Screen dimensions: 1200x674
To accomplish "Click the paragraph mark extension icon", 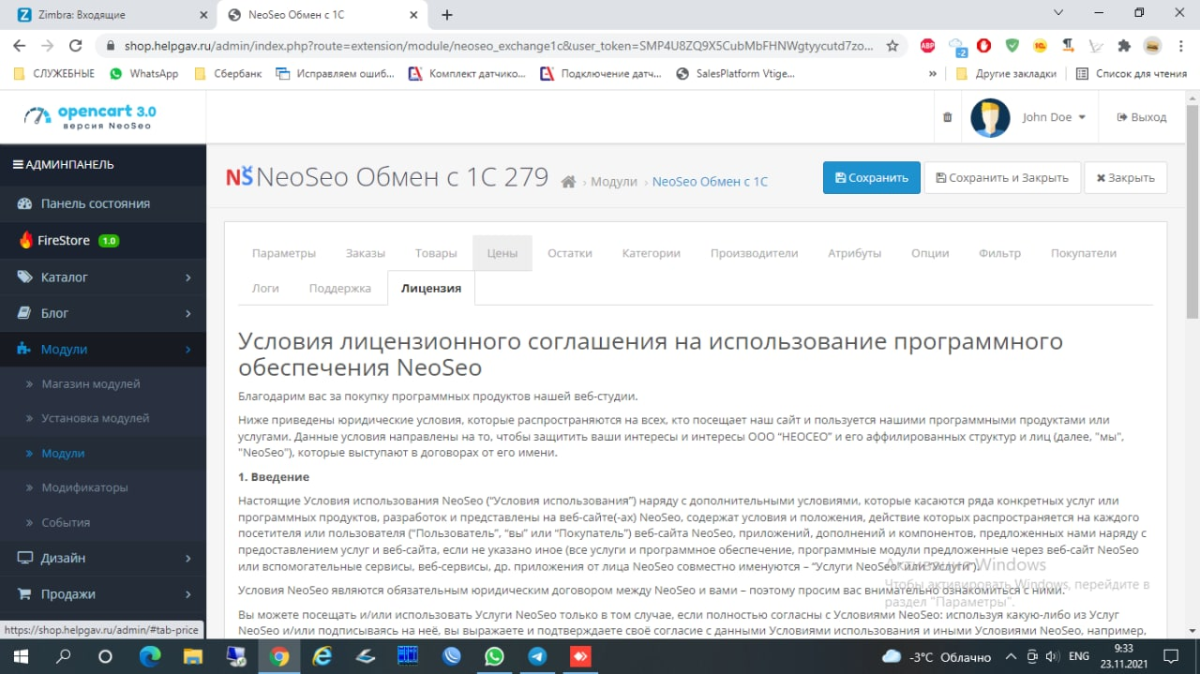I will (x=1068, y=45).
